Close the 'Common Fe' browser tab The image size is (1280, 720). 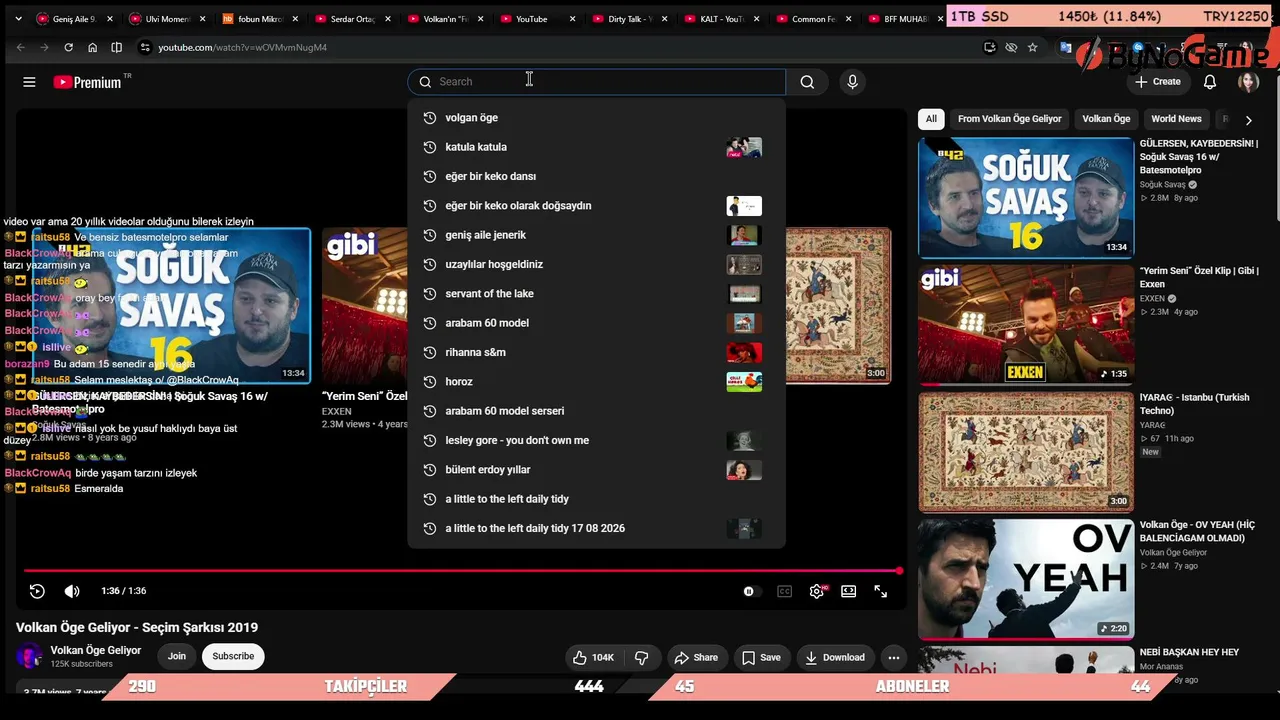tap(847, 19)
